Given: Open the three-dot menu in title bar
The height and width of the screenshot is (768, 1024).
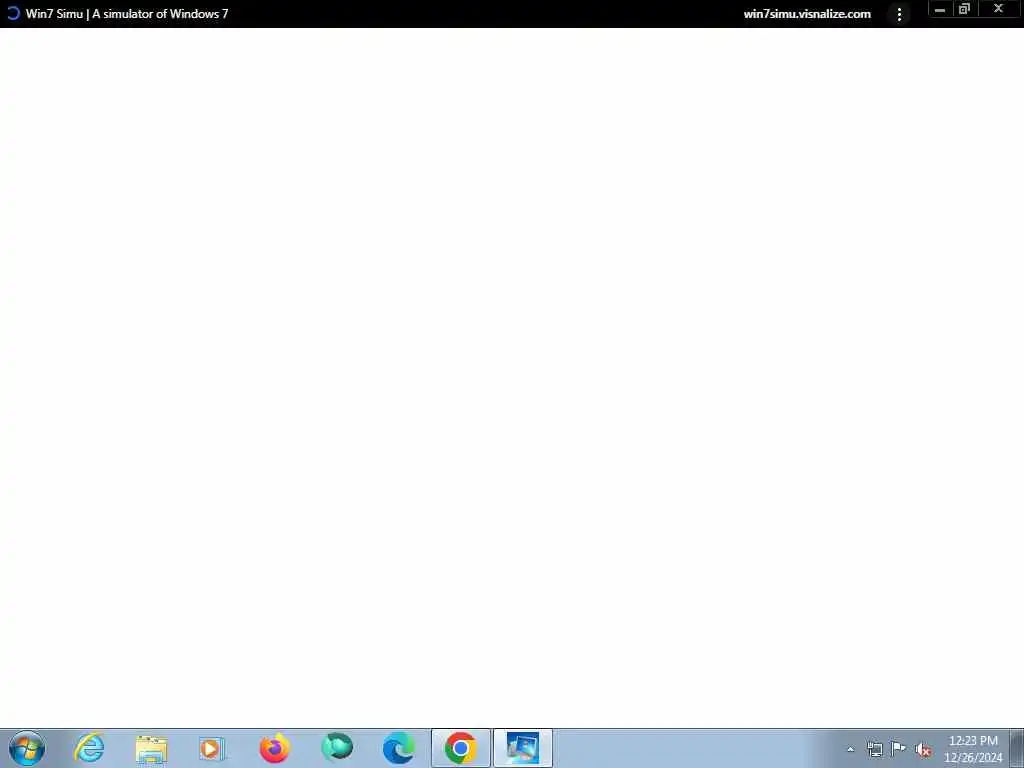Looking at the screenshot, I should click(x=899, y=14).
